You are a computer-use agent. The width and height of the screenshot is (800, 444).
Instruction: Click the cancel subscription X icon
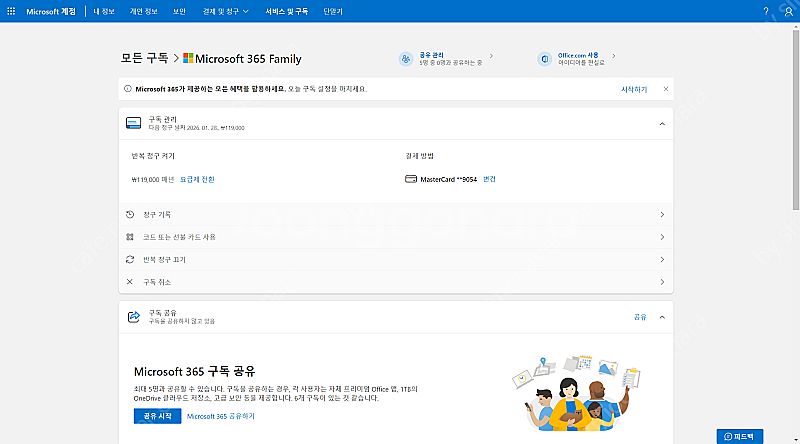click(x=130, y=282)
